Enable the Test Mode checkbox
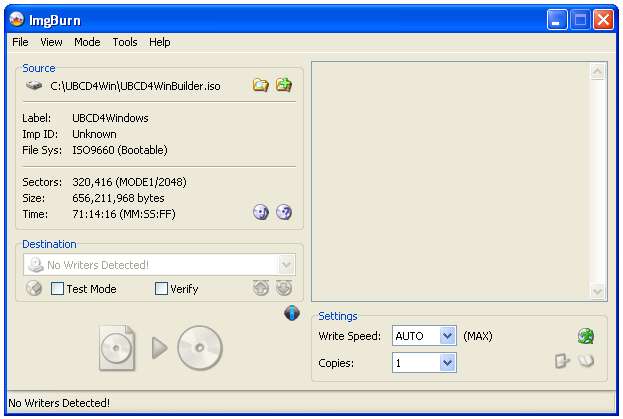Screen dimensions: 623x419 pos(57,289)
